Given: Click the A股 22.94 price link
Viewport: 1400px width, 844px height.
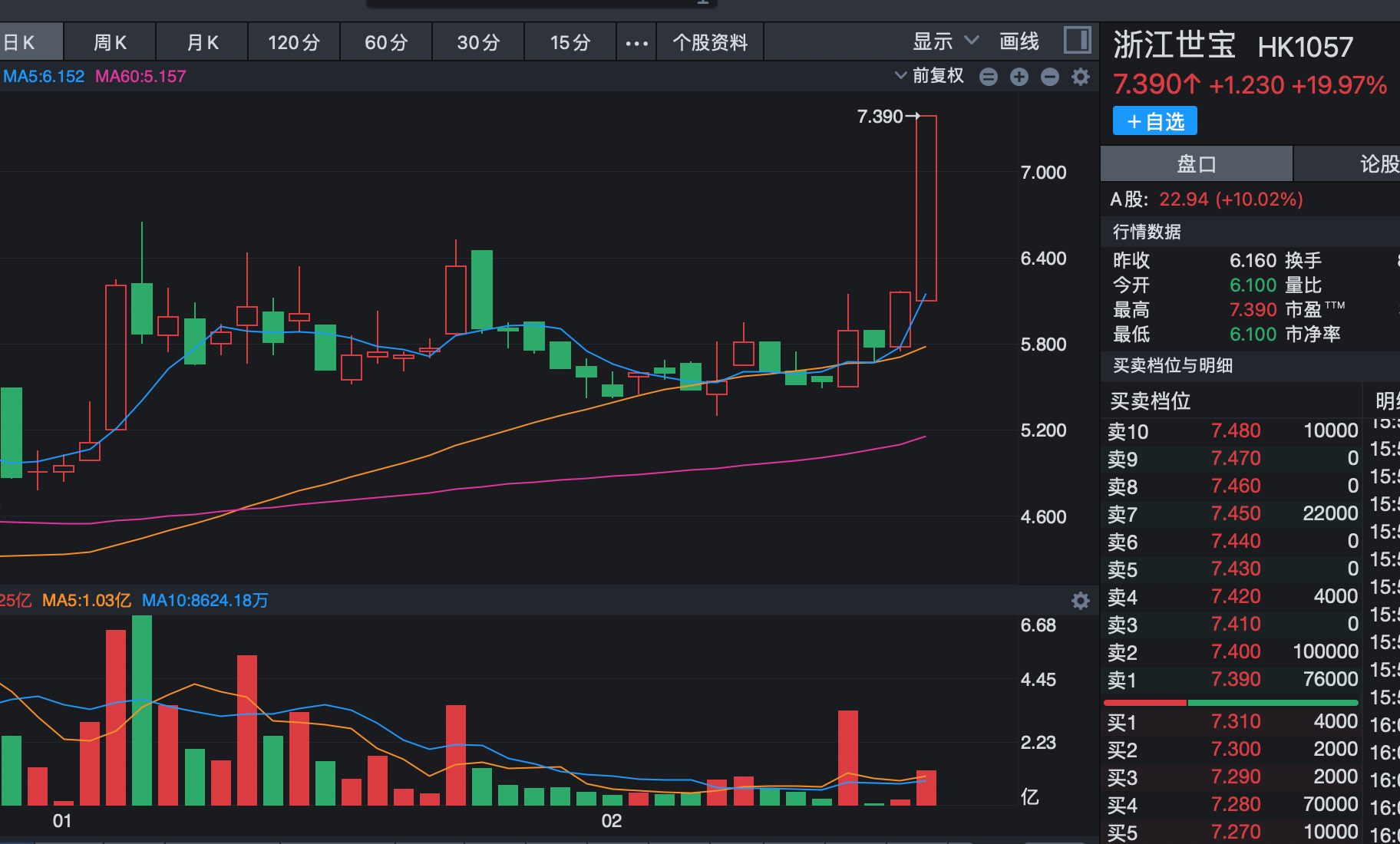Looking at the screenshot, I should tap(1230, 199).
